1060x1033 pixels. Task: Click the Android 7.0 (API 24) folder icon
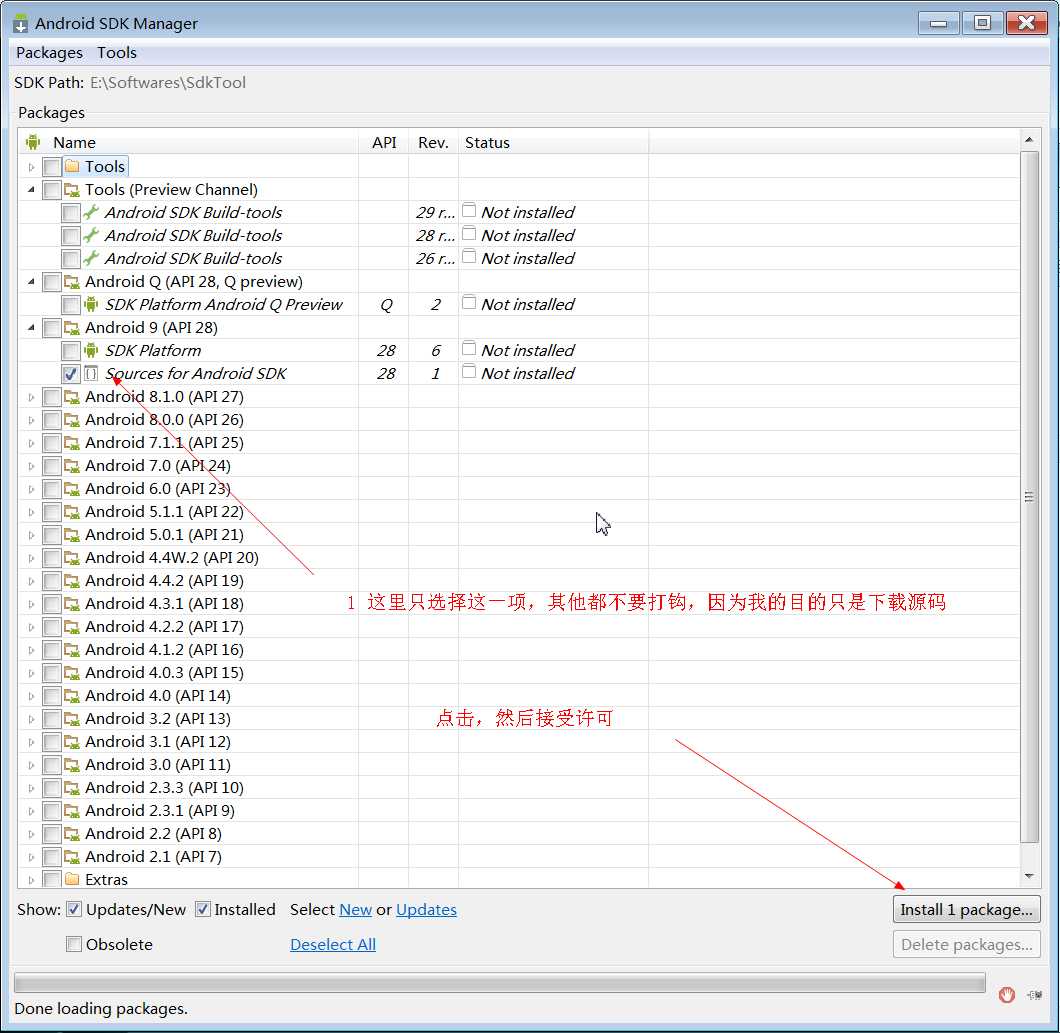(72, 466)
